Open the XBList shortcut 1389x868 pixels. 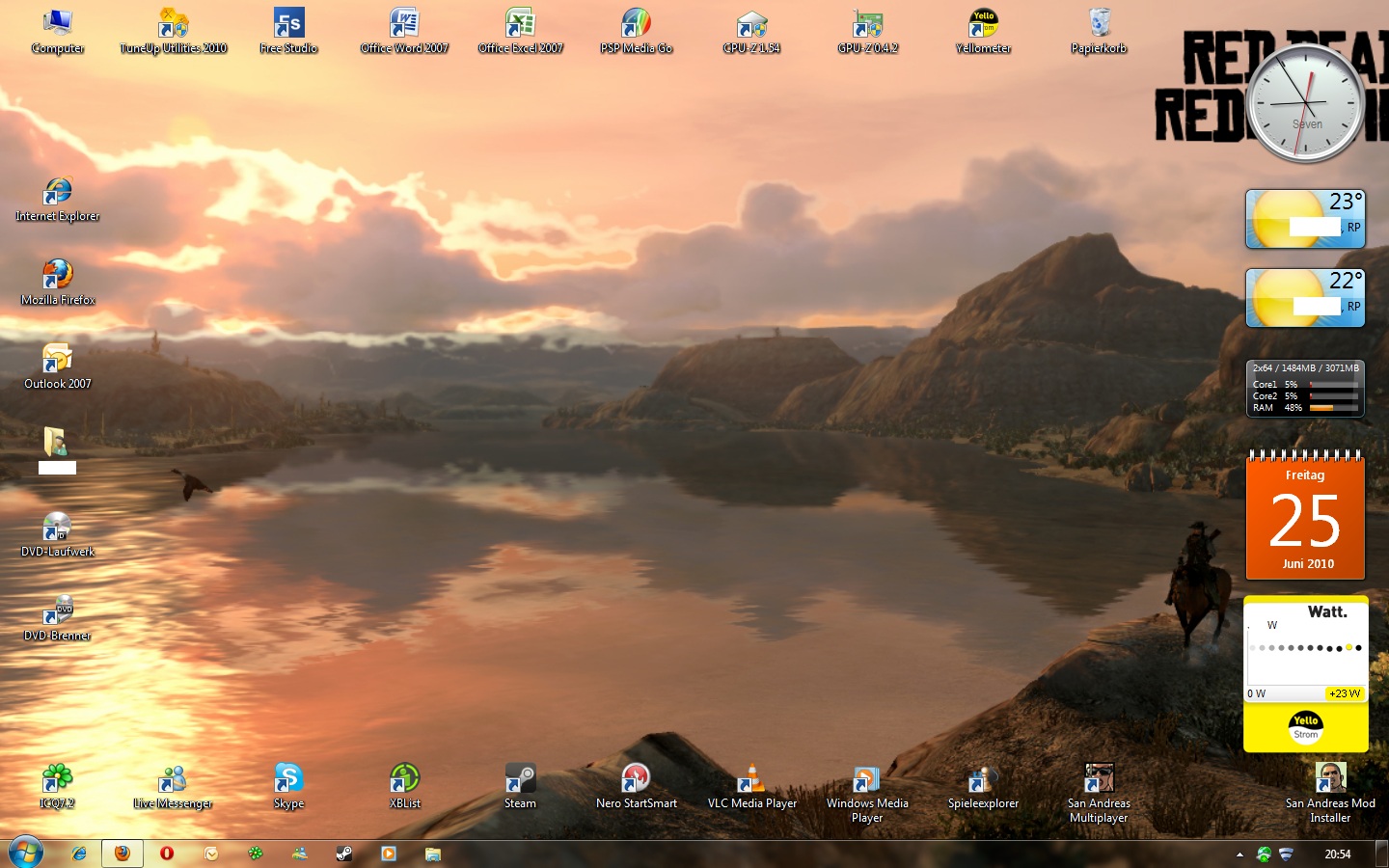point(404,786)
